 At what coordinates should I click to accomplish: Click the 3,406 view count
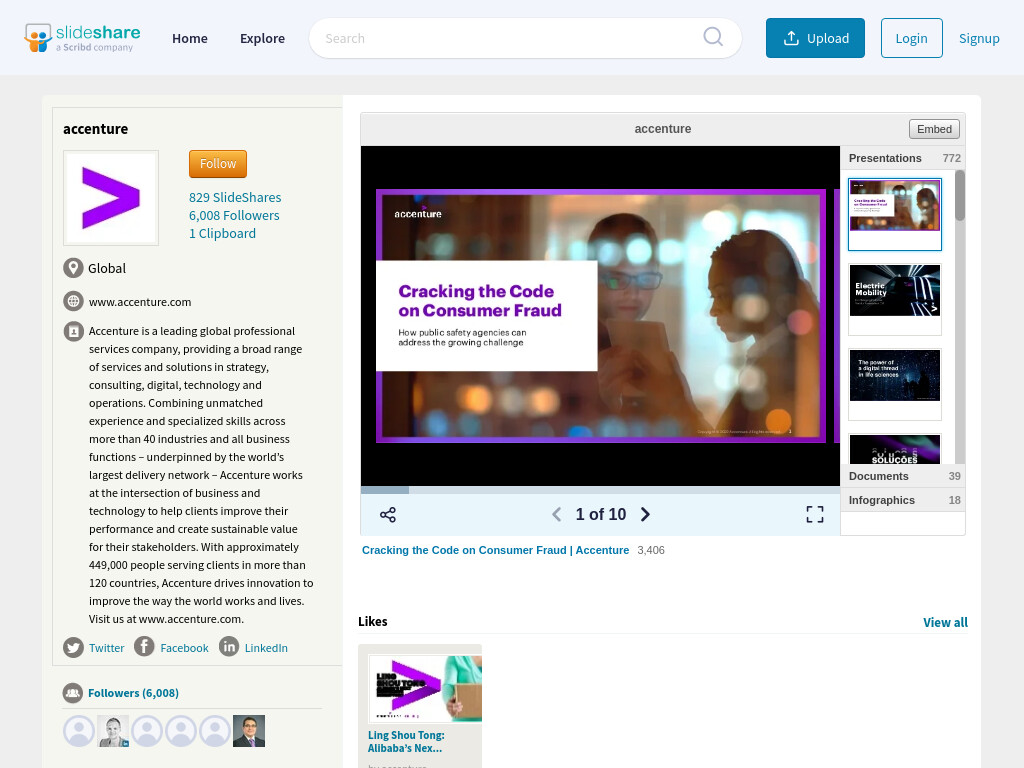(x=651, y=550)
